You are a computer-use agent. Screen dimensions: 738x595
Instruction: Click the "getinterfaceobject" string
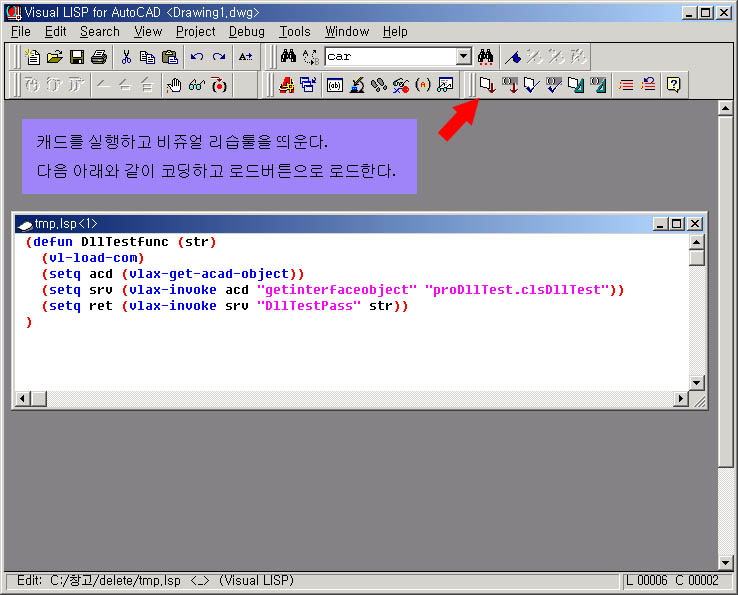click(337, 290)
